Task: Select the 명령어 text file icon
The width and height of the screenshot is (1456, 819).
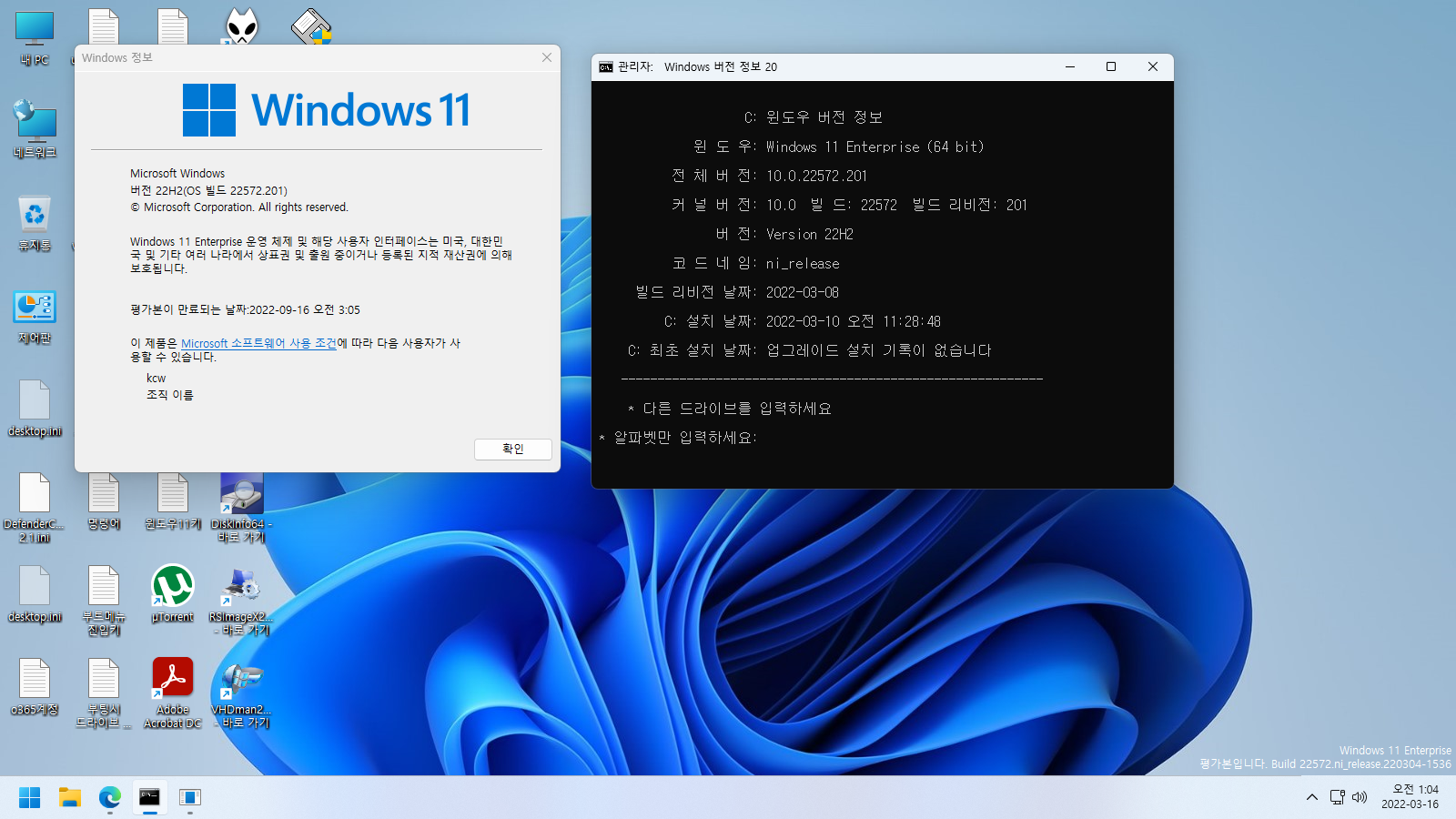Action: click(x=104, y=502)
